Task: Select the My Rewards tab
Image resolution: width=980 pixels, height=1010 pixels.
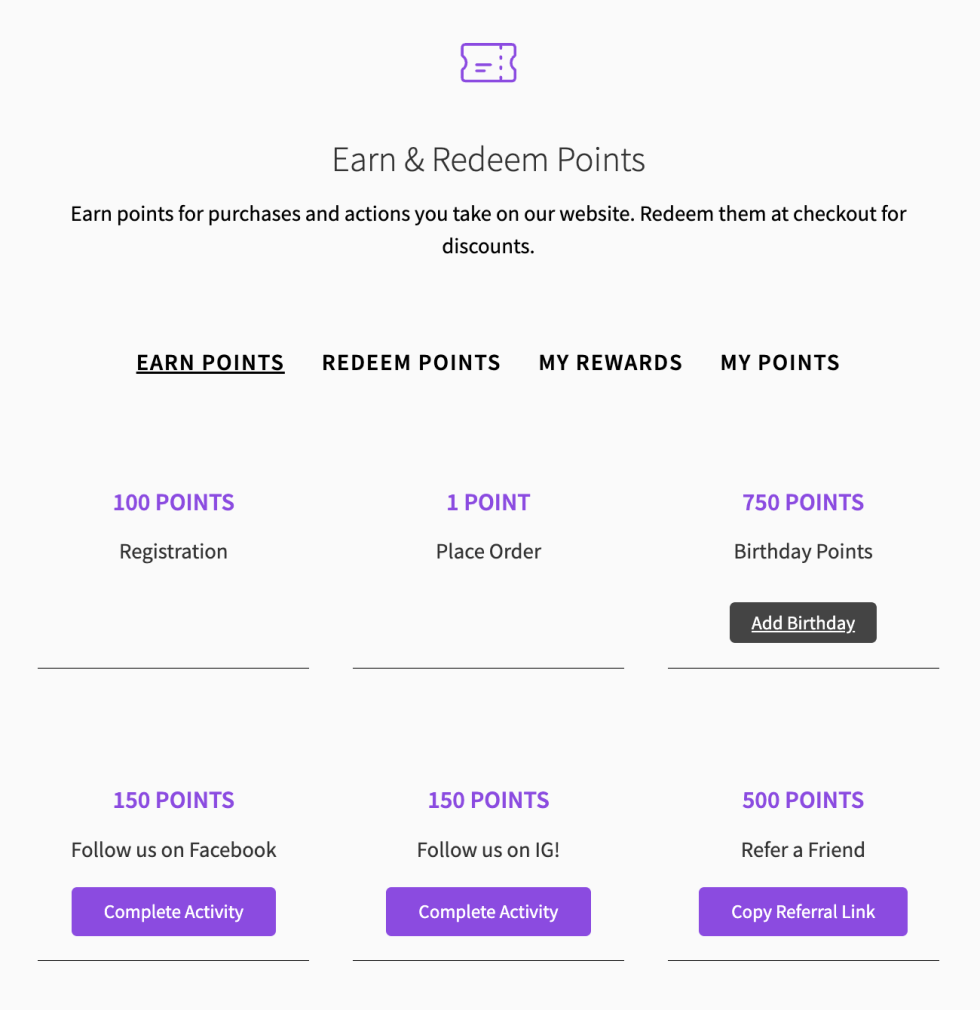Action: [x=610, y=363]
